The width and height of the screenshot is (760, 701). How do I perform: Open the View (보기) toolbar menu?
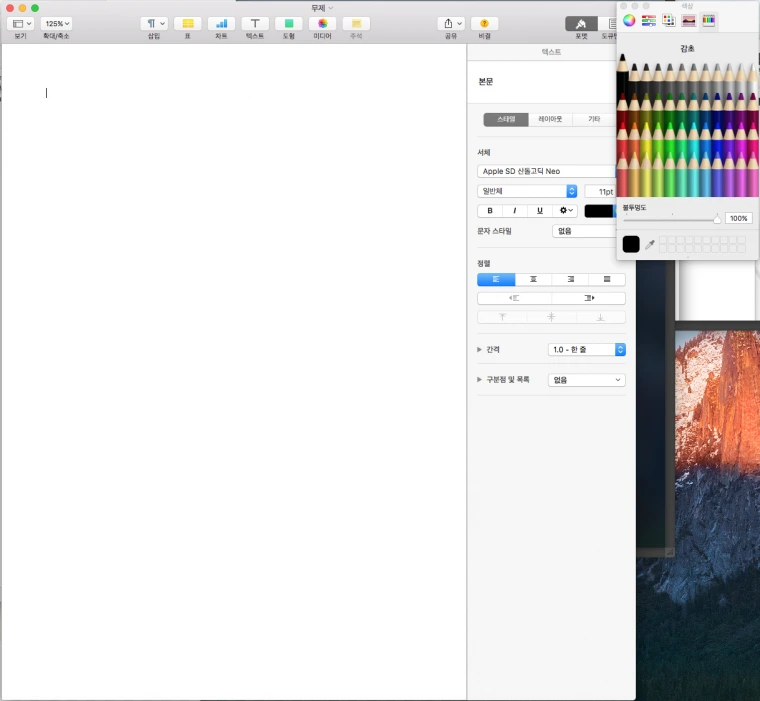(x=20, y=23)
